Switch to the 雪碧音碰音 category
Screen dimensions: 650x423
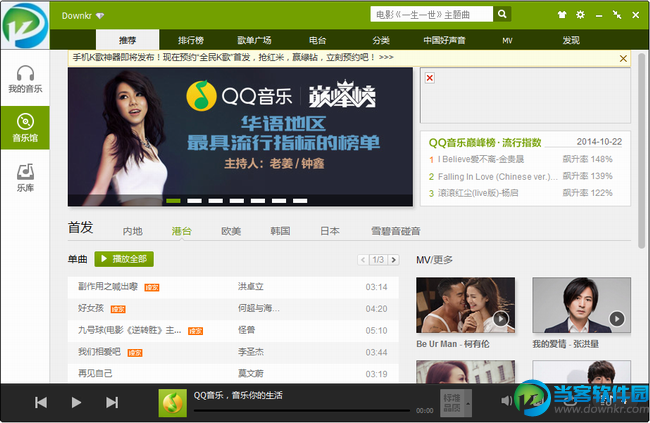tap(395, 231)
